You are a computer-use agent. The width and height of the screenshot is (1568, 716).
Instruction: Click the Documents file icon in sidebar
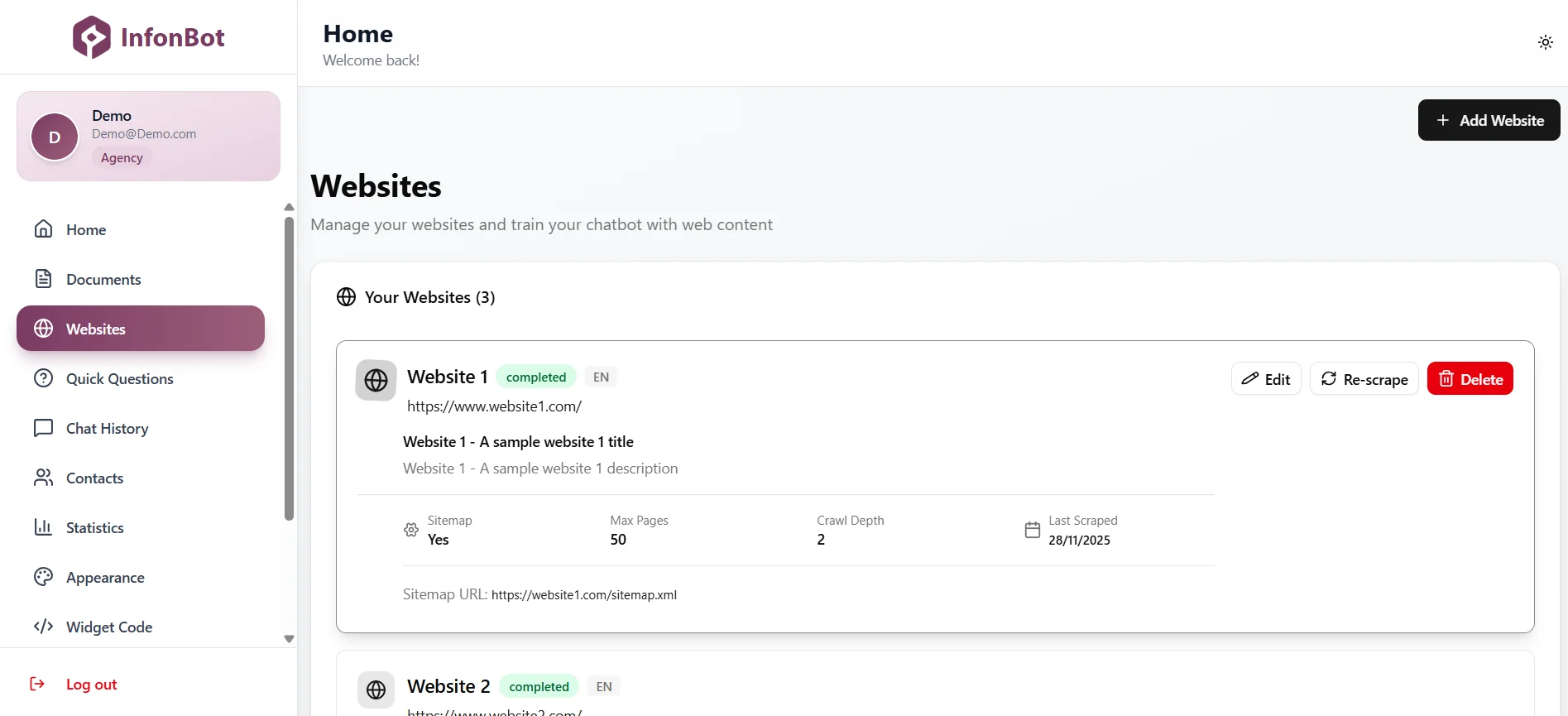tap(44, 279)
